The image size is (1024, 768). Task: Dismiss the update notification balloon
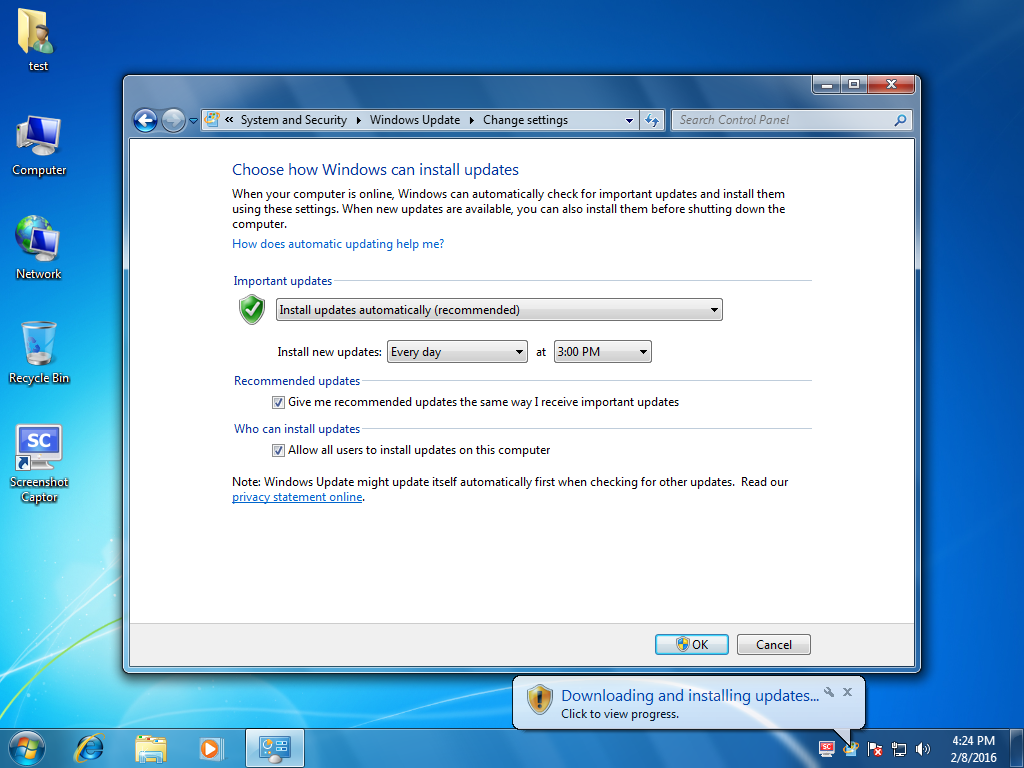click(x=847, y=692)
